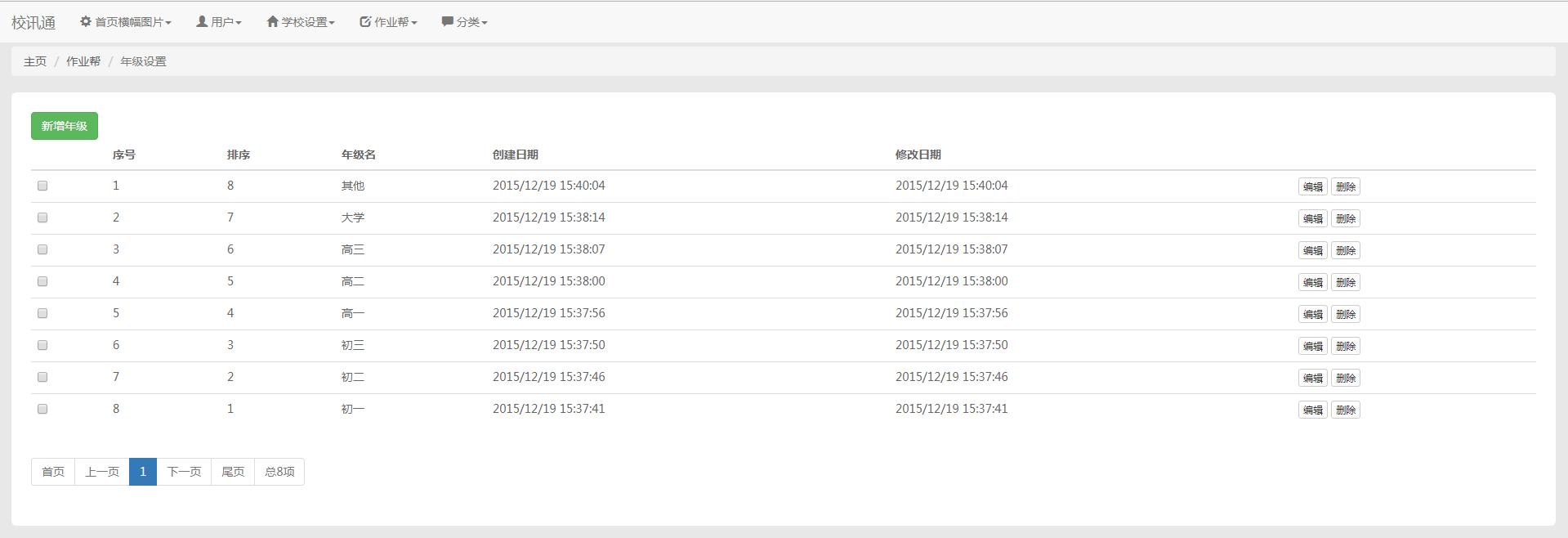
Task: Jump to 尾页 in the pagination bar
Action: click(233, 472)
